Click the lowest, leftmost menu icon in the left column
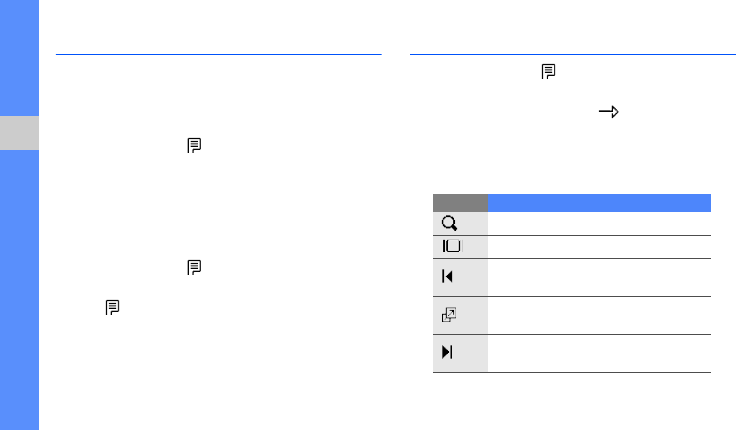 pos(111,310)
